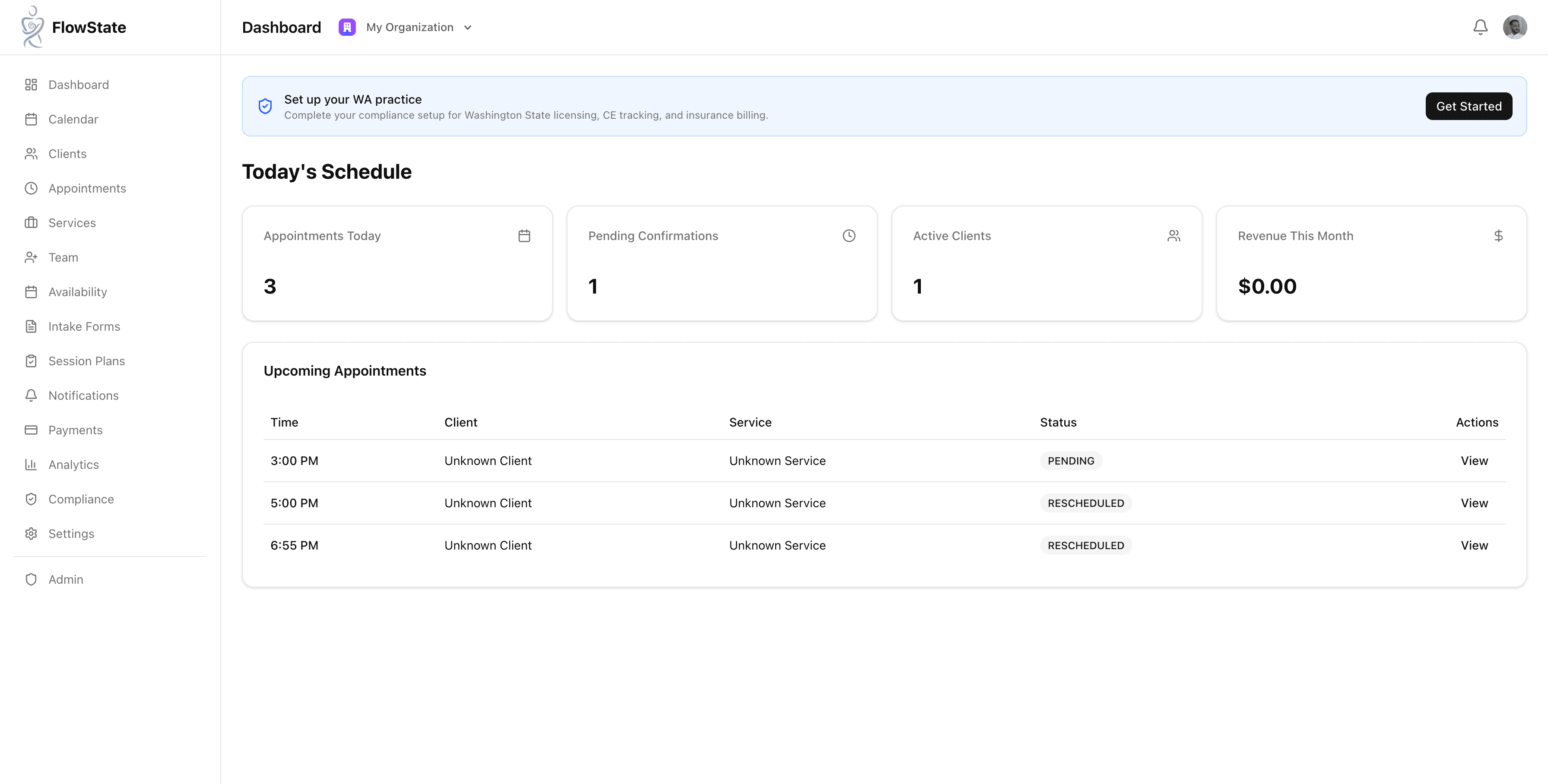The image size is (1548, 784).
Task: Open Compliance via the shield icon
Action: coord(31,499)
